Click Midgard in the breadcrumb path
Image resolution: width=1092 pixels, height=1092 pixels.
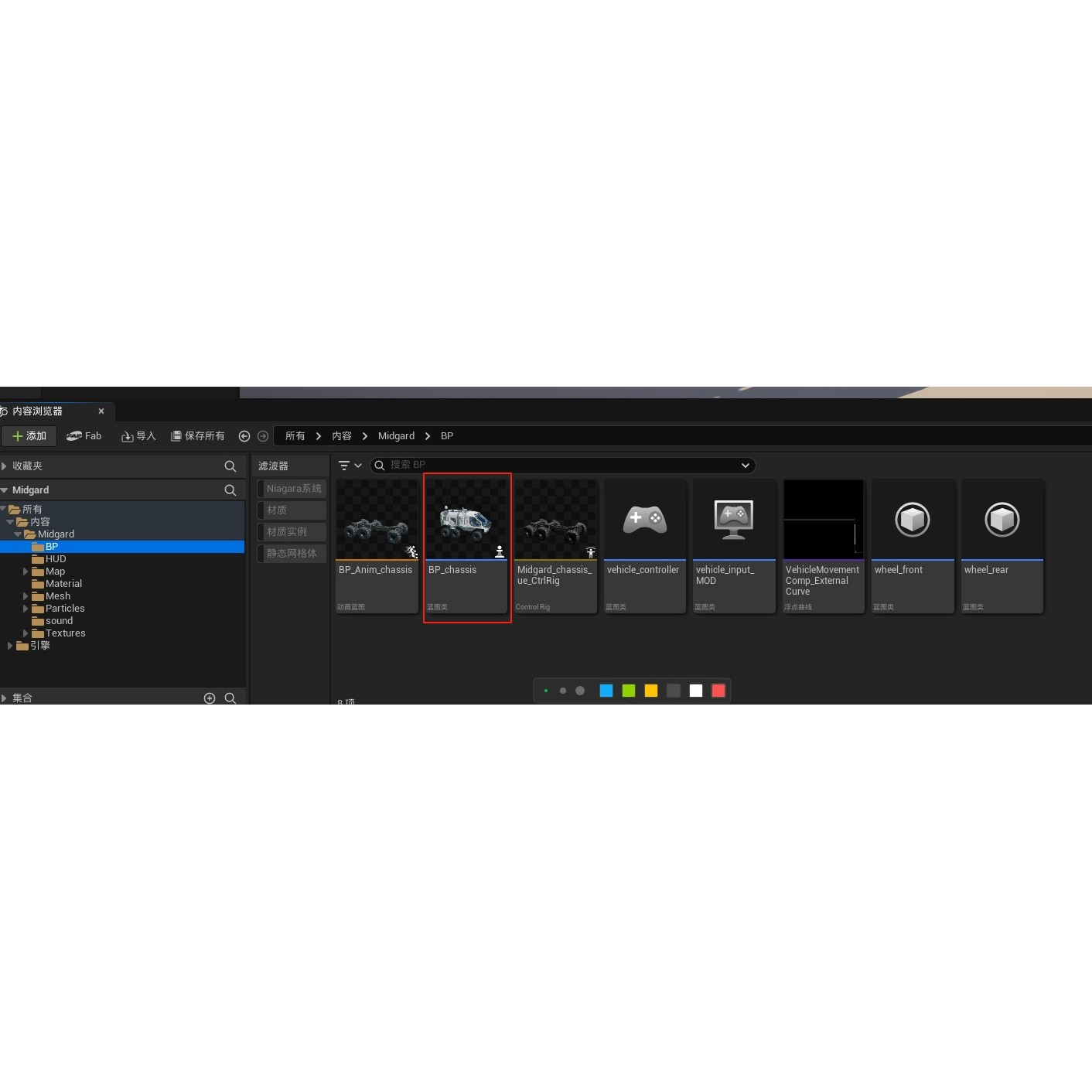(396, 436)
